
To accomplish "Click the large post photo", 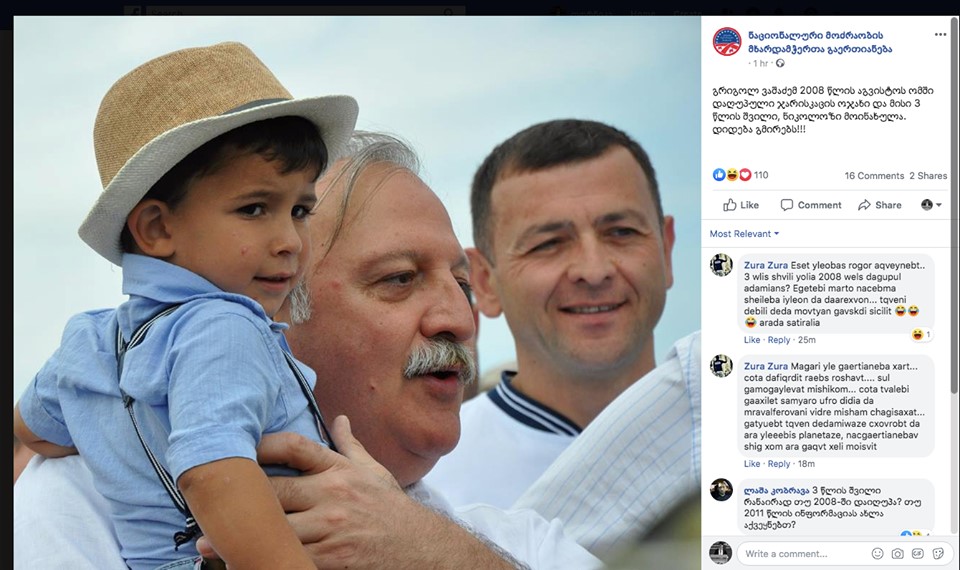I will (357, 293).
